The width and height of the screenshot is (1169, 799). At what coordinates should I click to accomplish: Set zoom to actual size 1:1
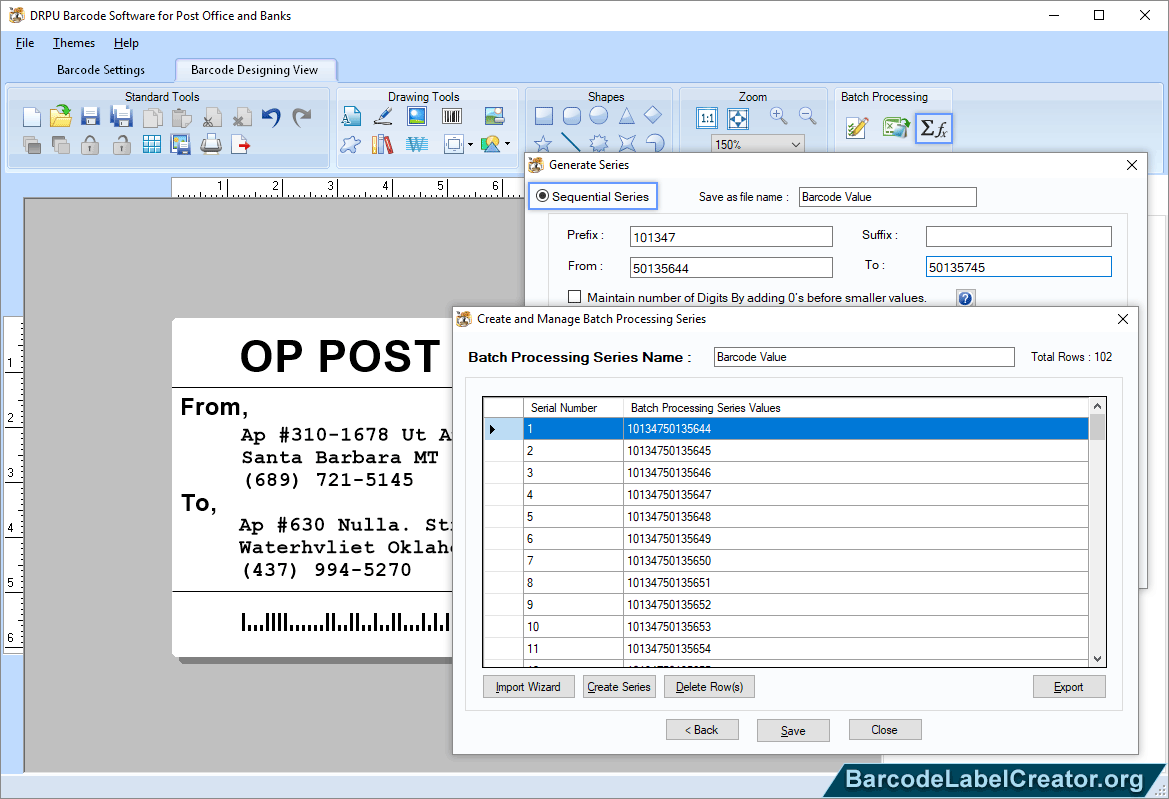(x=707, y=118)
